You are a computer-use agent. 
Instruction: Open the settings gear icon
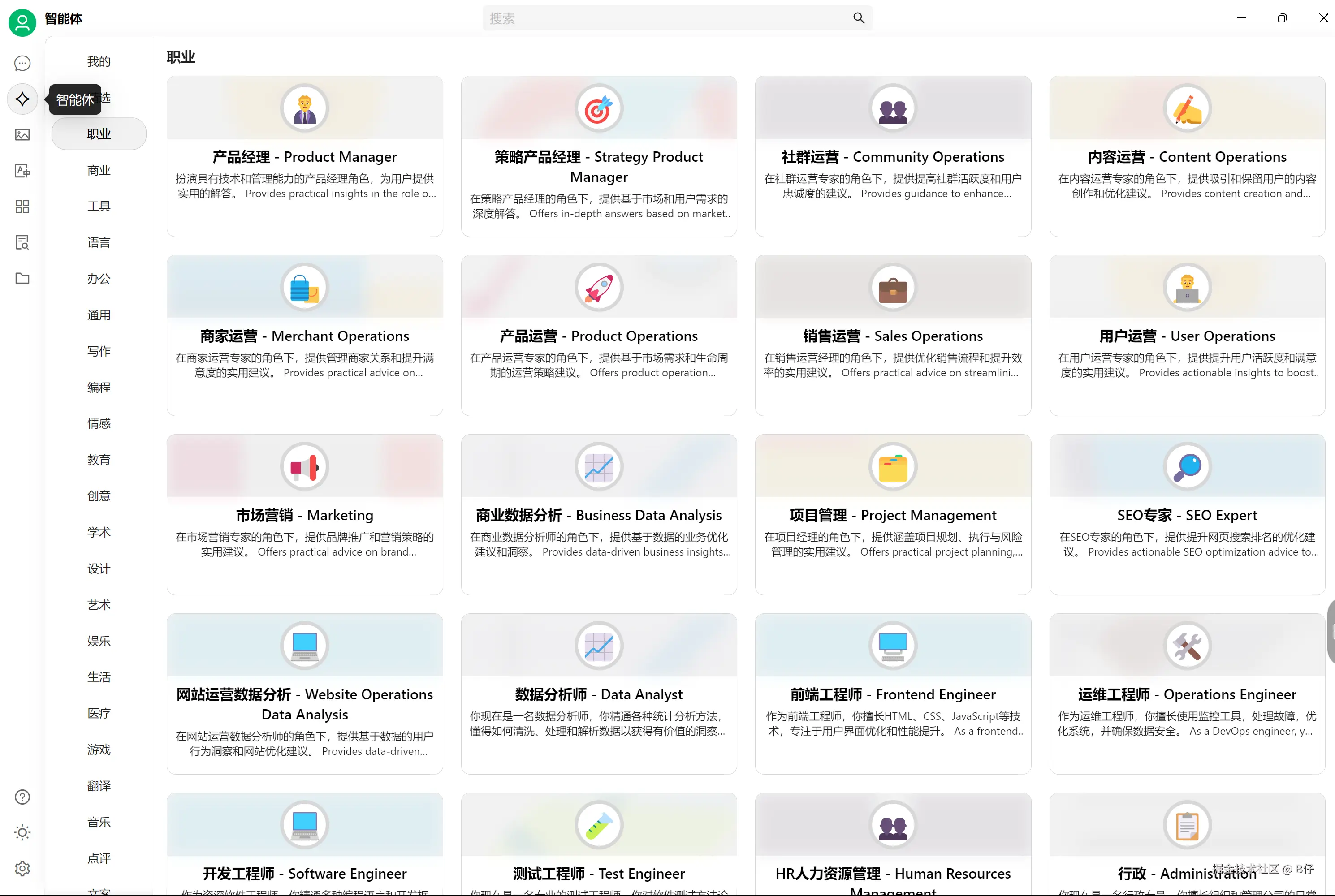(x=22, y=869)
